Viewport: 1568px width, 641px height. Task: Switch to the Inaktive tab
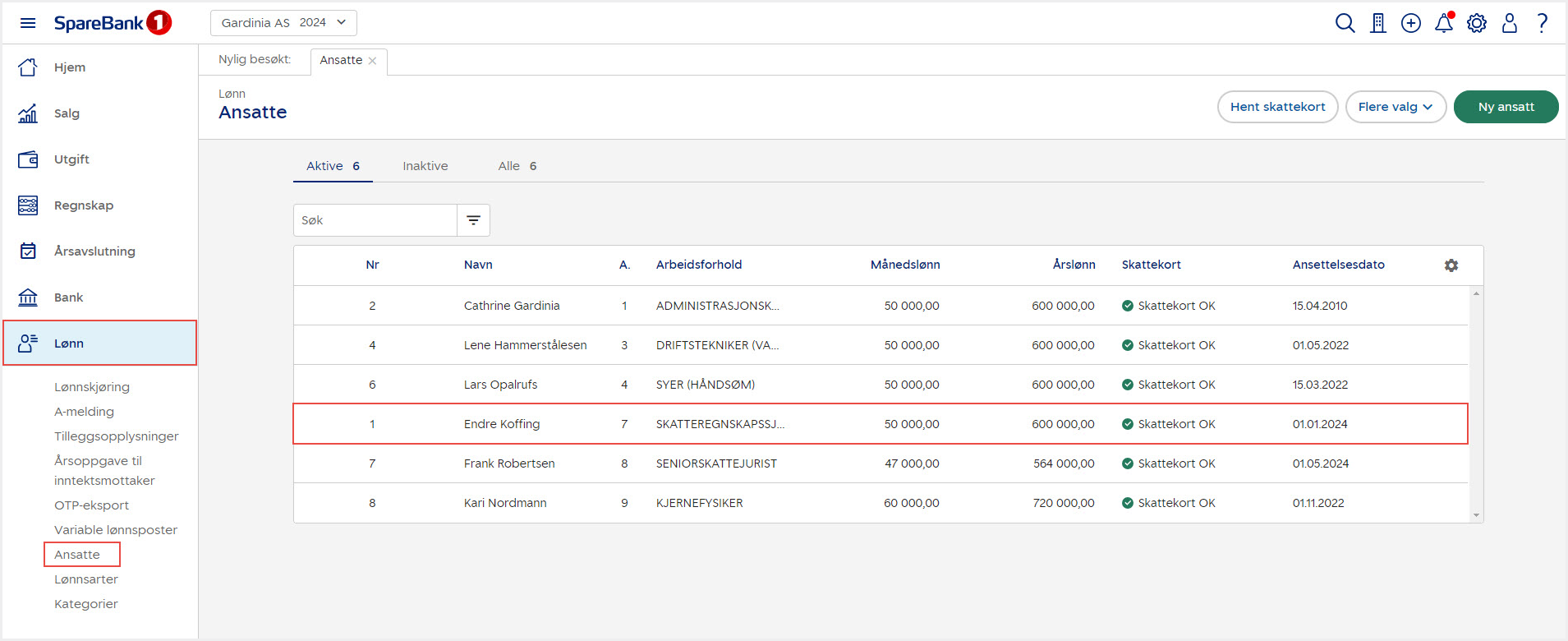[x=425, y=166]
